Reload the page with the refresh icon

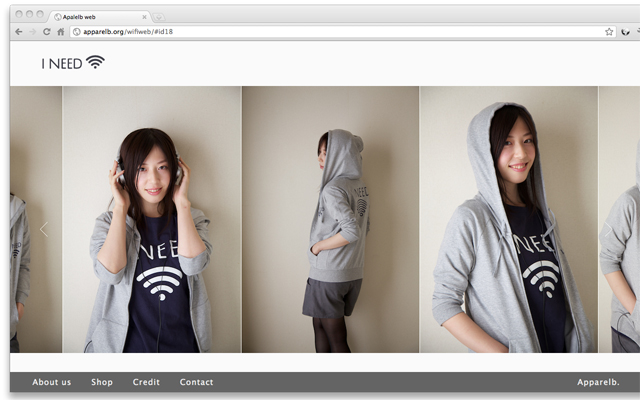pyautogui.click(x=46, y=32)
